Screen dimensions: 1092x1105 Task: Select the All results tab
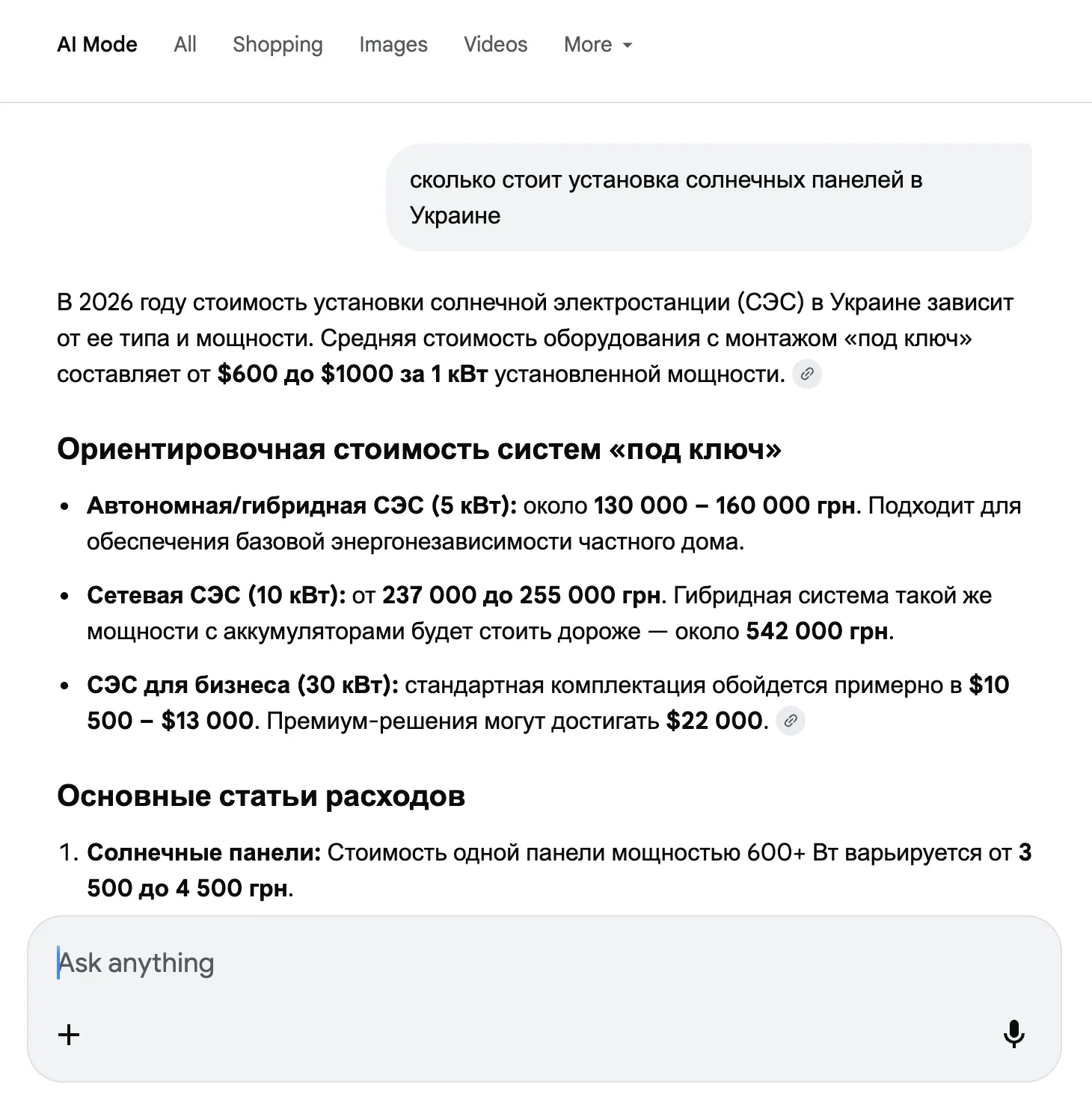(184, 44)
